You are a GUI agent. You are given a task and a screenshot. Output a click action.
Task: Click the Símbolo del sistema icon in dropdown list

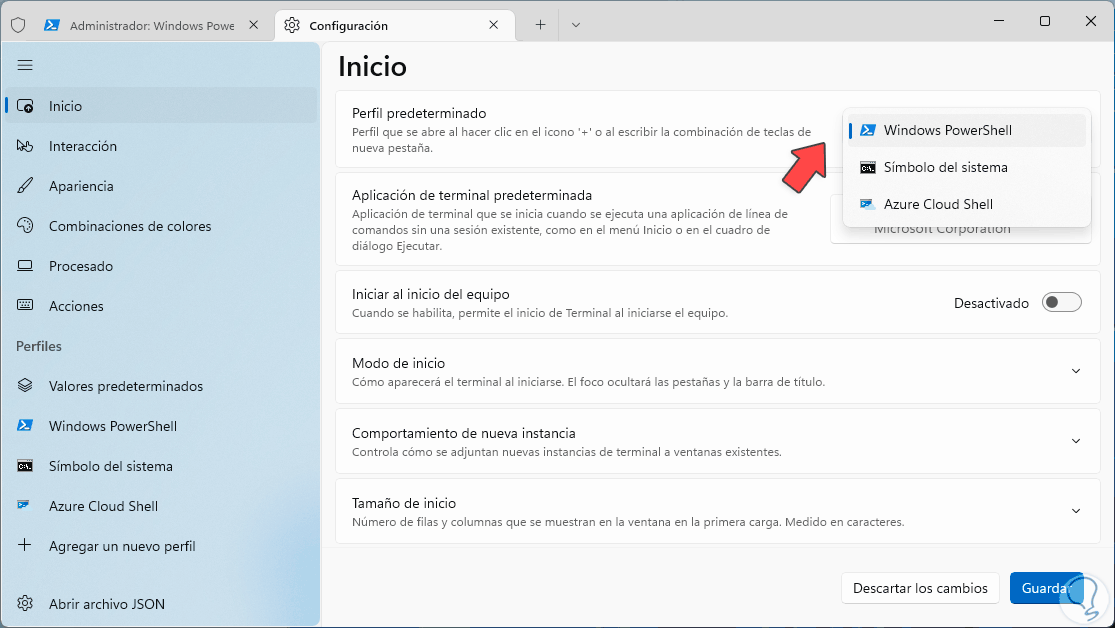click(x=868, y=168)
